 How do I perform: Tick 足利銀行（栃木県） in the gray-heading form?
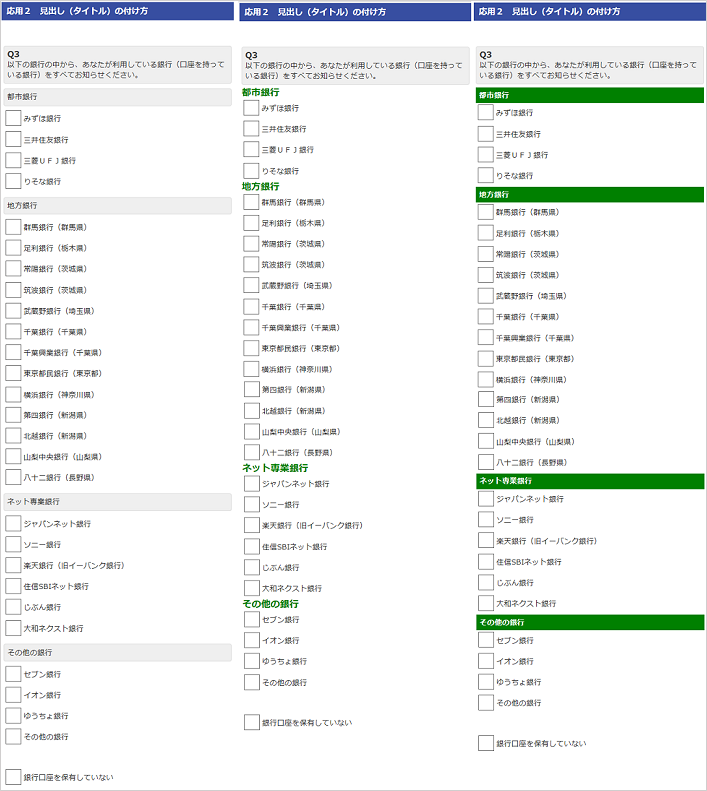[13, 248]
